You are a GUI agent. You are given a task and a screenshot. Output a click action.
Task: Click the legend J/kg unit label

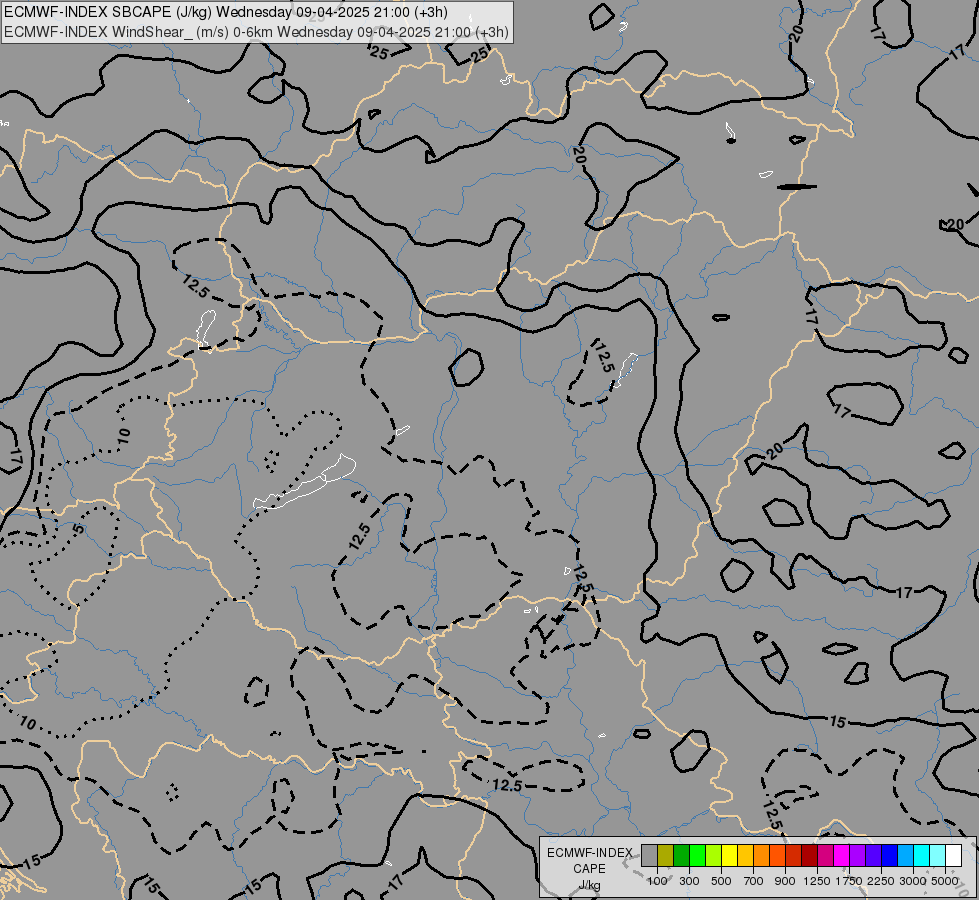point(589,885)
